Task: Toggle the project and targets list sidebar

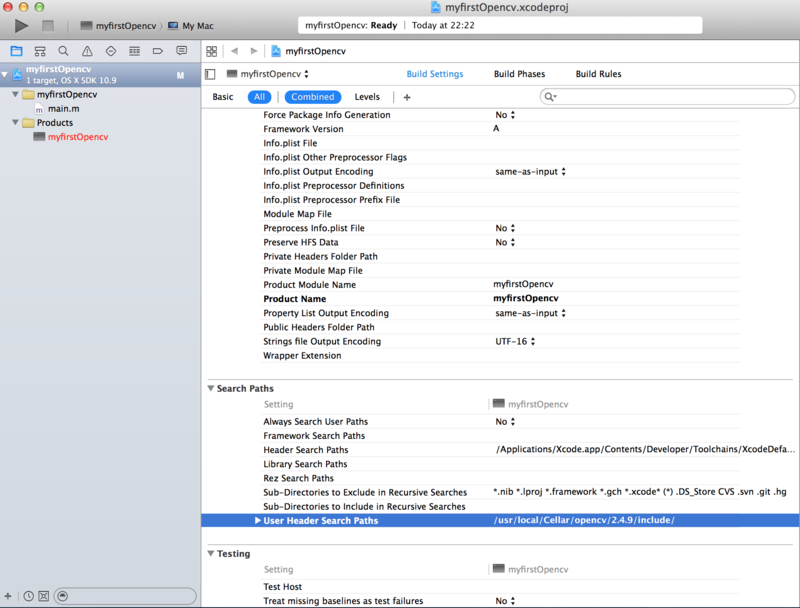Action: tap(210, 74)
